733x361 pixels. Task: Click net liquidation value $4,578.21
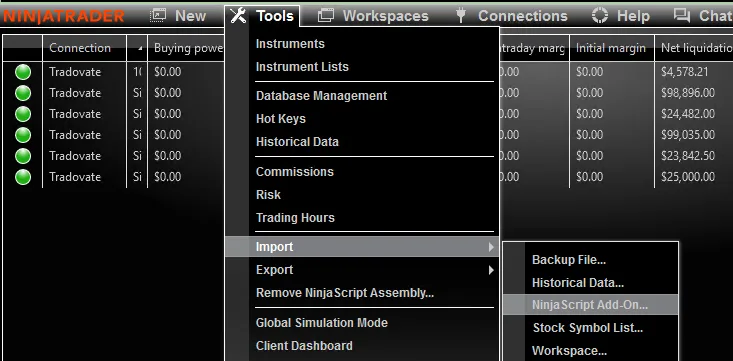(684, 72)
